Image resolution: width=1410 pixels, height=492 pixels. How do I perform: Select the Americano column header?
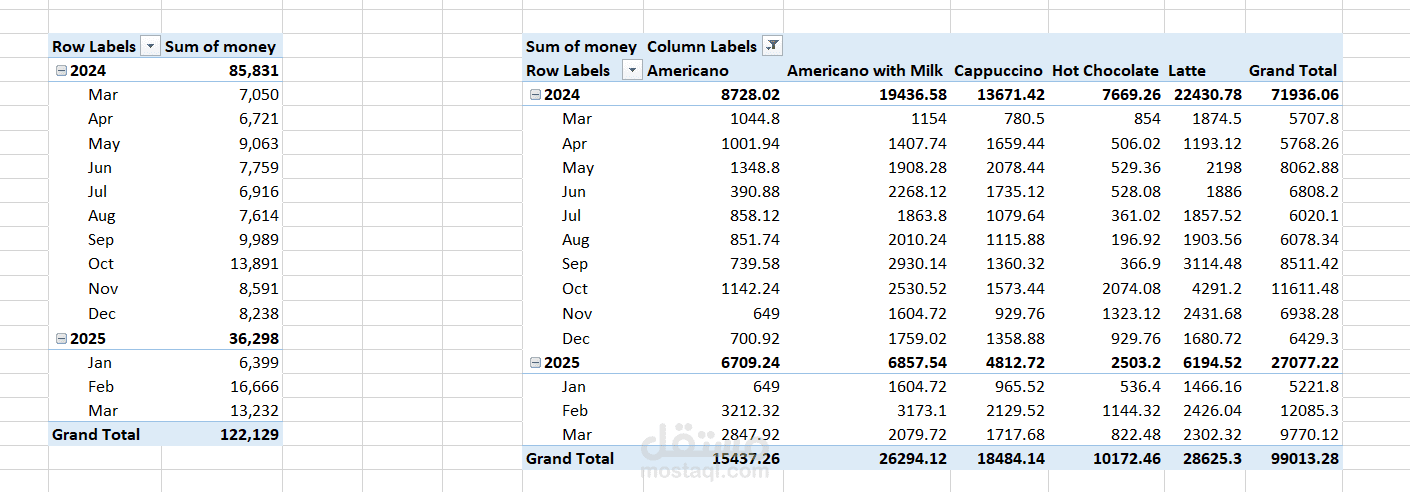(x=688, y=71)
